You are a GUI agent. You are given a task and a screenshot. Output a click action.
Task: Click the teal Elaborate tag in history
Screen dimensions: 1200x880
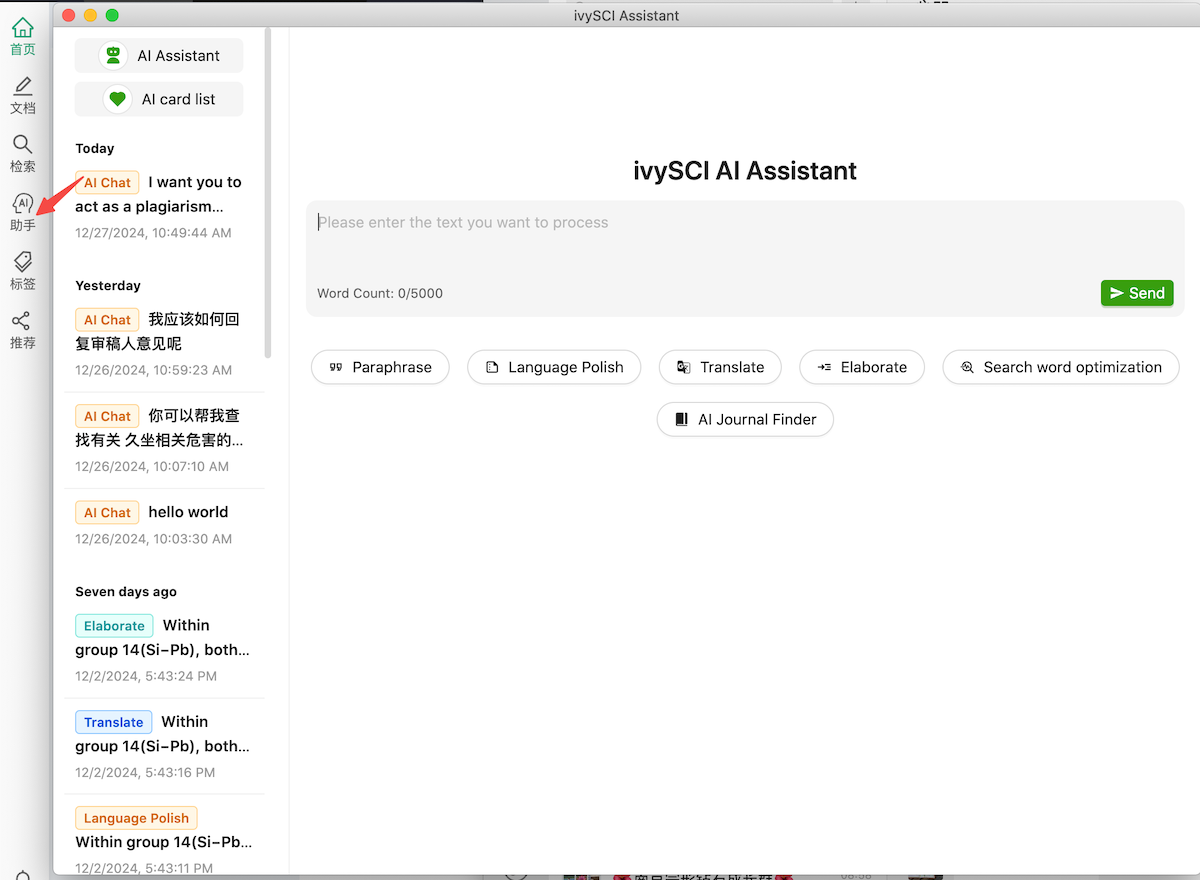tap(114, 626)
